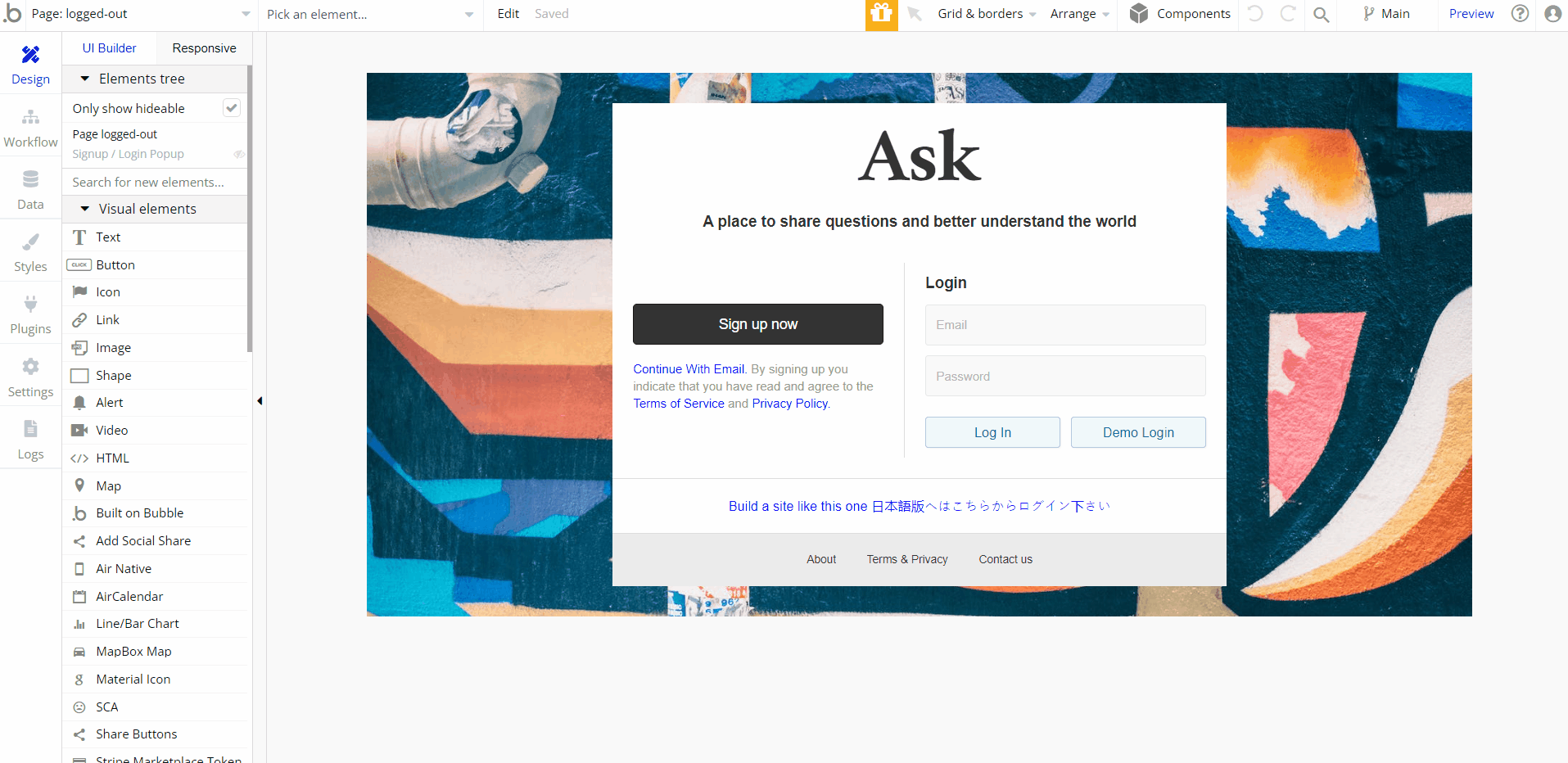Open the Main branch selector

coord(1386,14)
